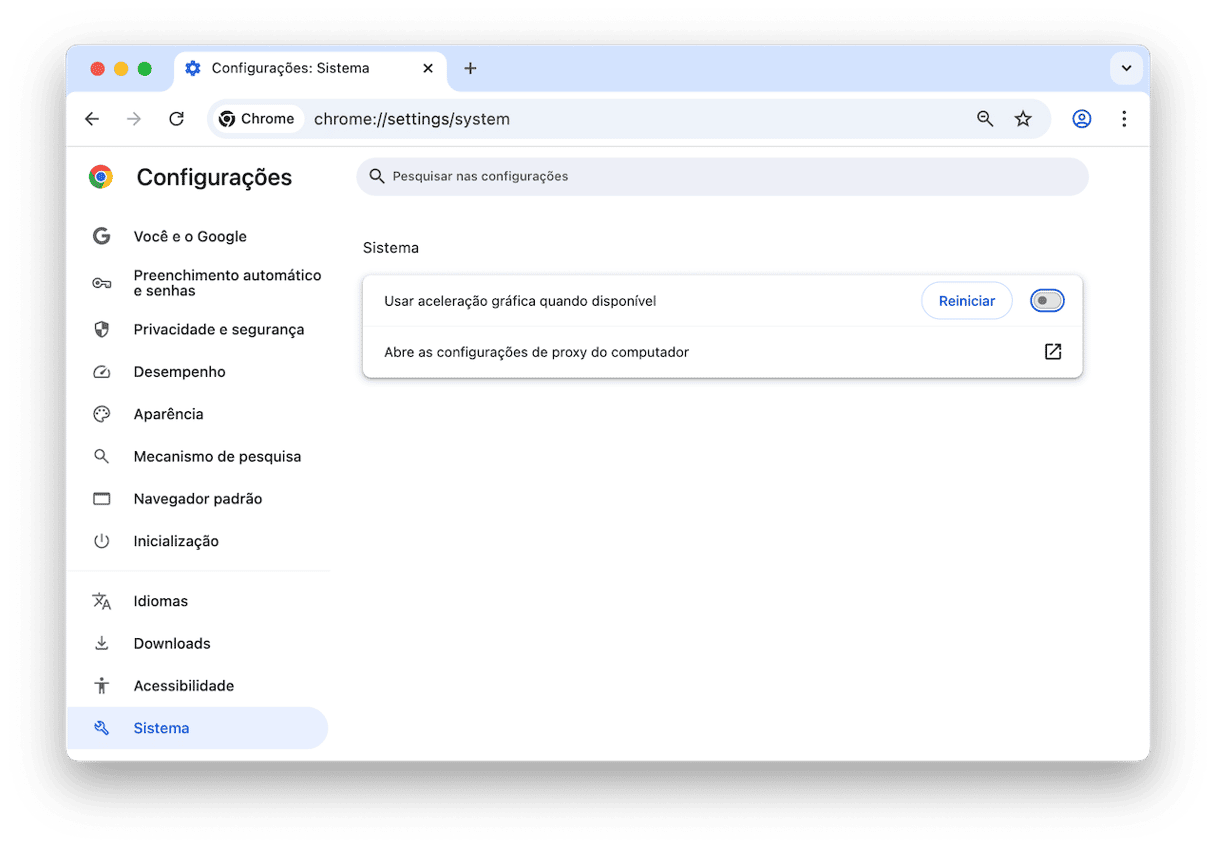This screenshot has width=1216, height=848.
Task: Select the Sistema sidebar item
Action: [x=197, y=728]
